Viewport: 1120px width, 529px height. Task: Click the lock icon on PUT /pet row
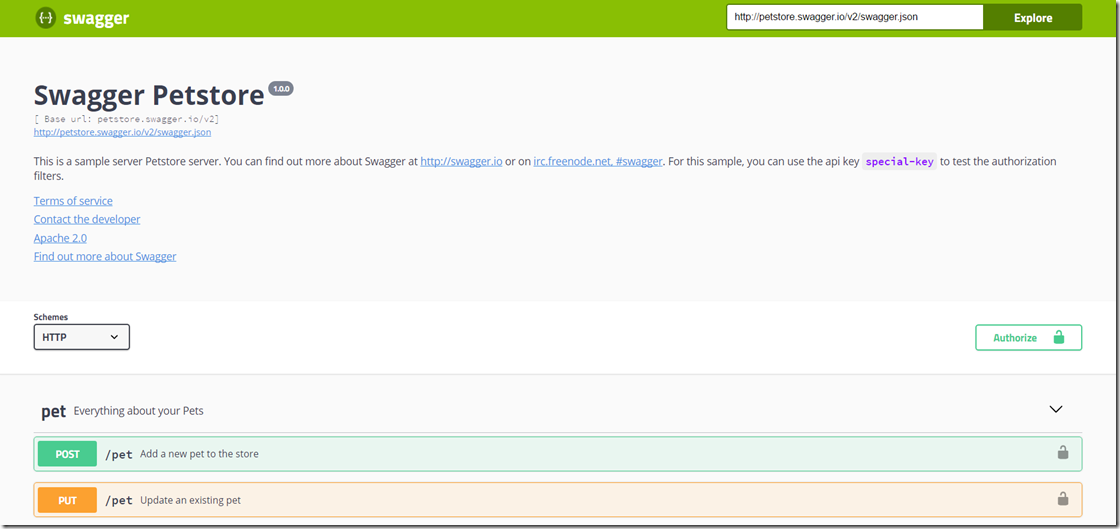click(1063, 499)
